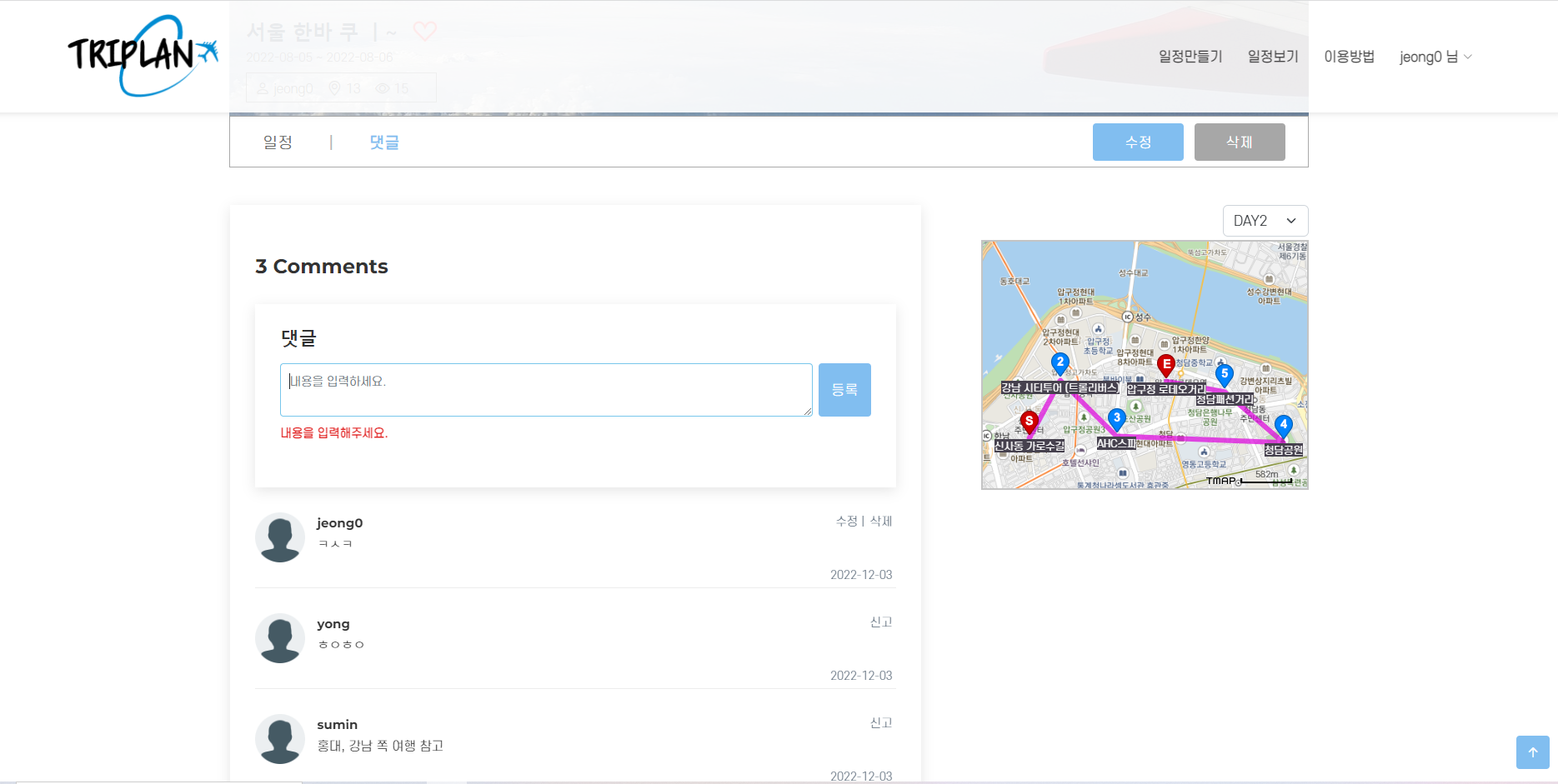Screen dimensions: 1558x784
Task: Click sumin's profile avatar
Action: pos(280,739)
